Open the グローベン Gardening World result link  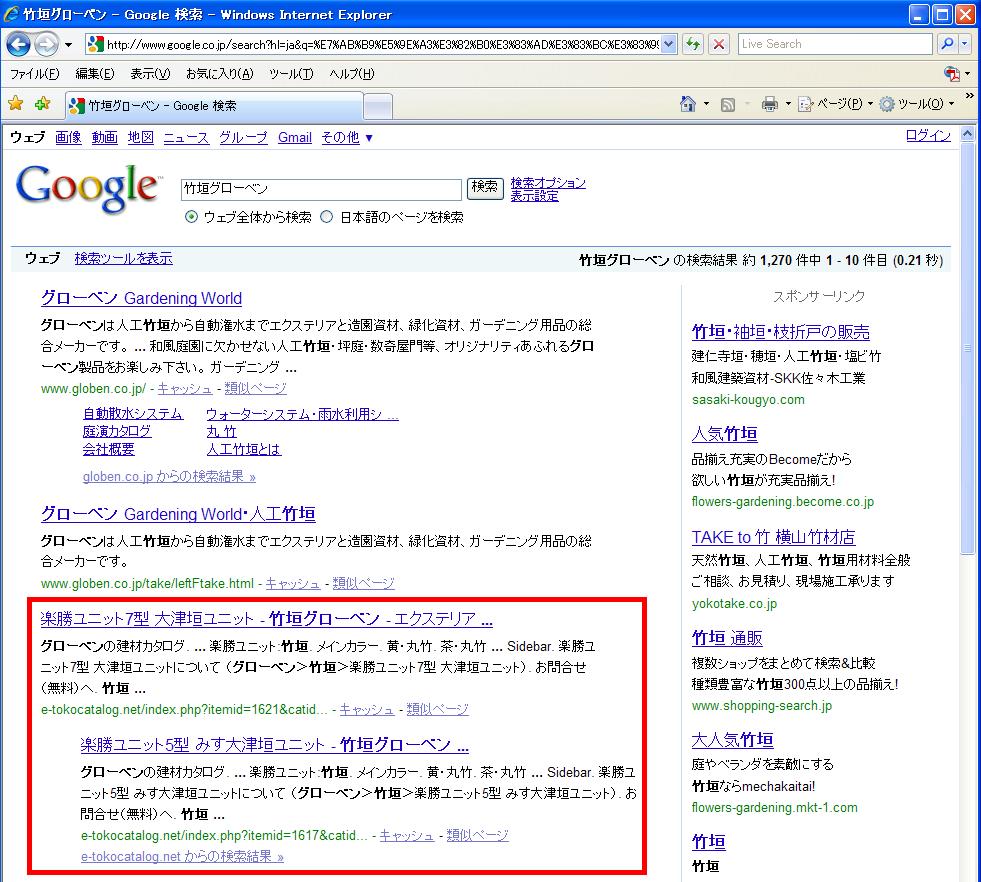141,298
